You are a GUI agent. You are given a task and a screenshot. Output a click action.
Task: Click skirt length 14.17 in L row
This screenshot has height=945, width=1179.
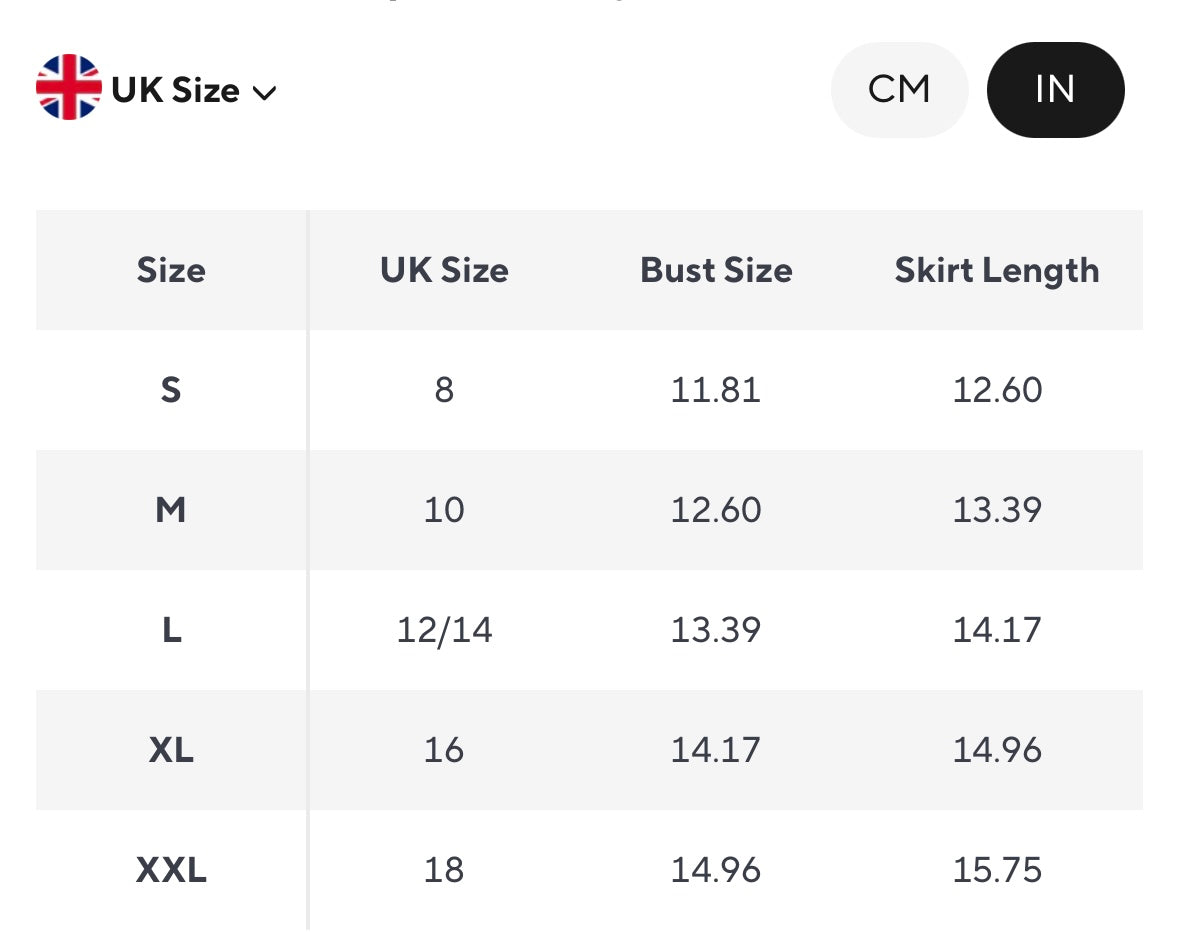997,630
